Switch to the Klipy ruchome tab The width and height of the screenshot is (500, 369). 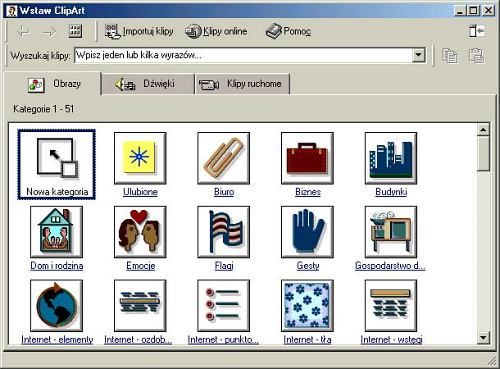(242, 84)
